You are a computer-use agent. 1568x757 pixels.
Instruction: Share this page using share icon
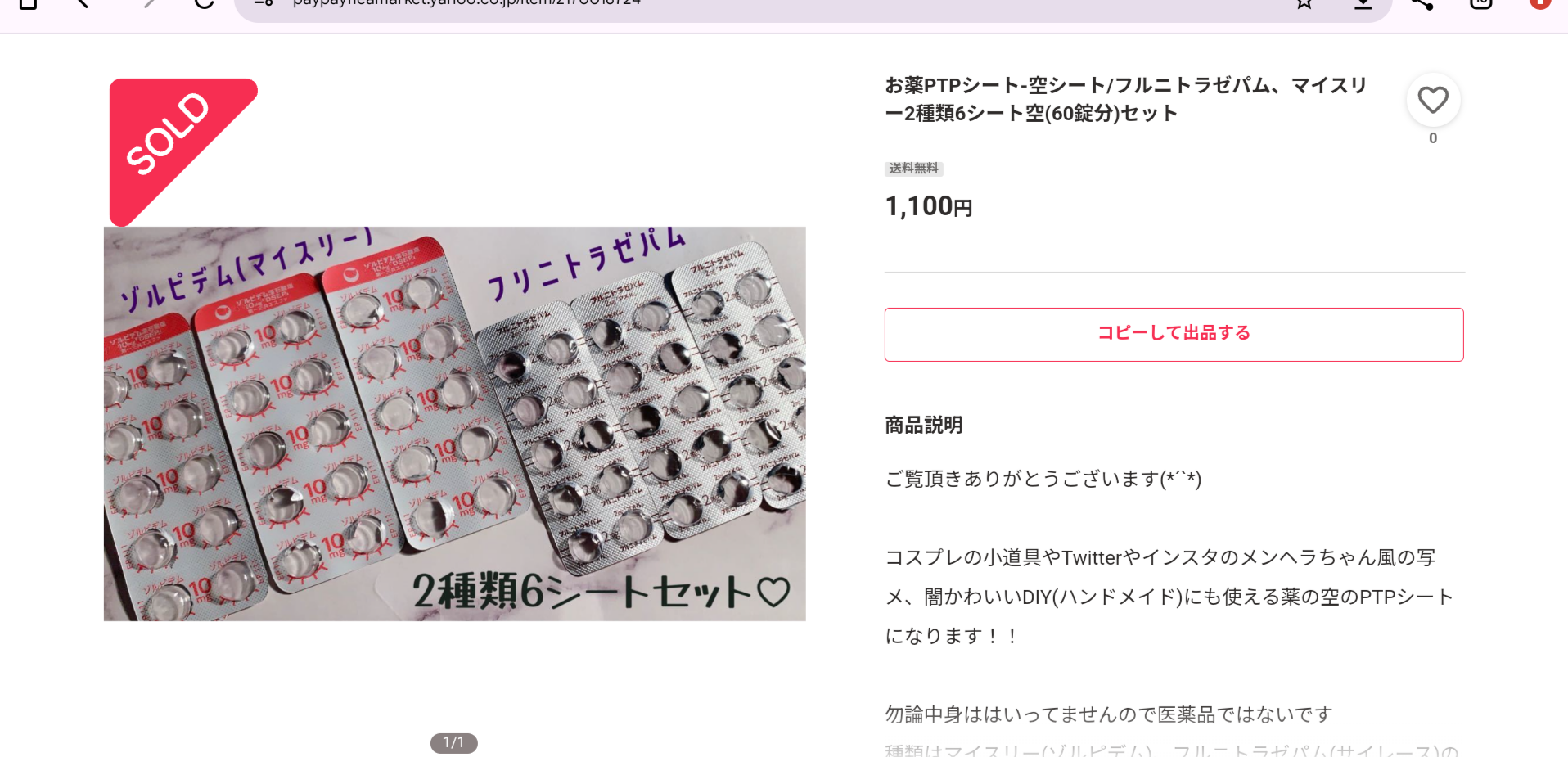point(1422,3)
